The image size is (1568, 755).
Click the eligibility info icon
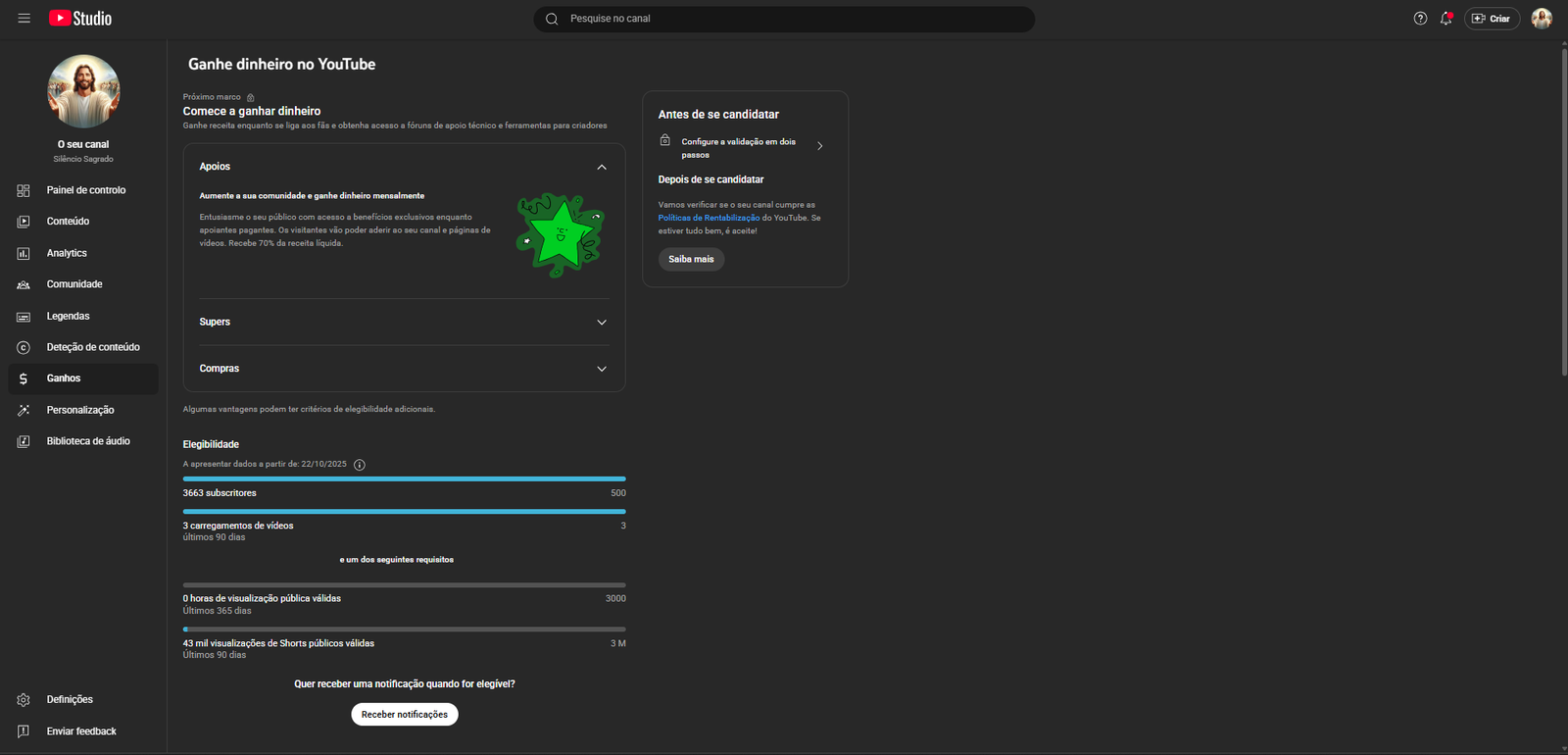[x=360, y=465]
